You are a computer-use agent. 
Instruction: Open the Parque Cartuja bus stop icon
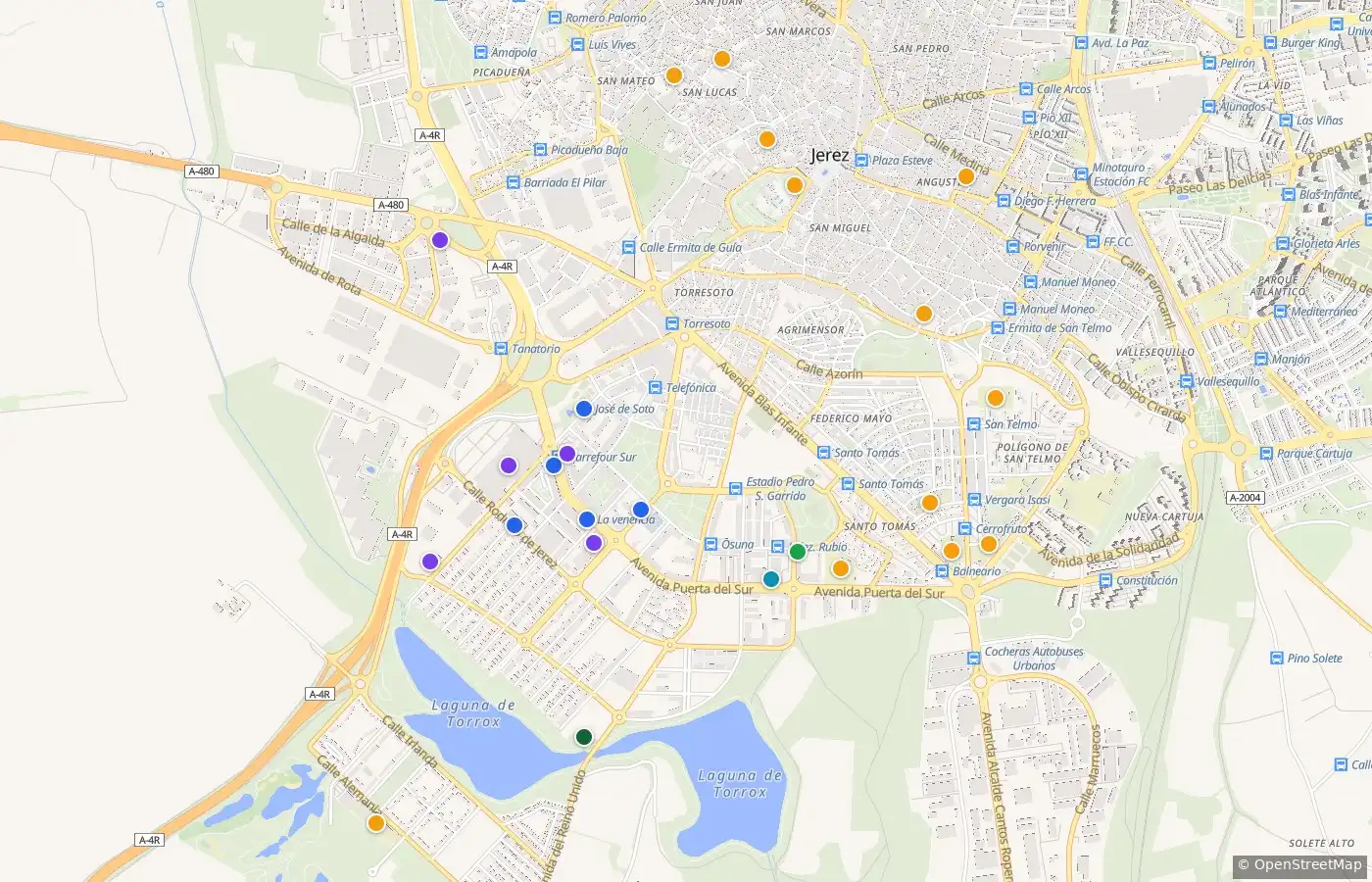tap(1267, 454)
